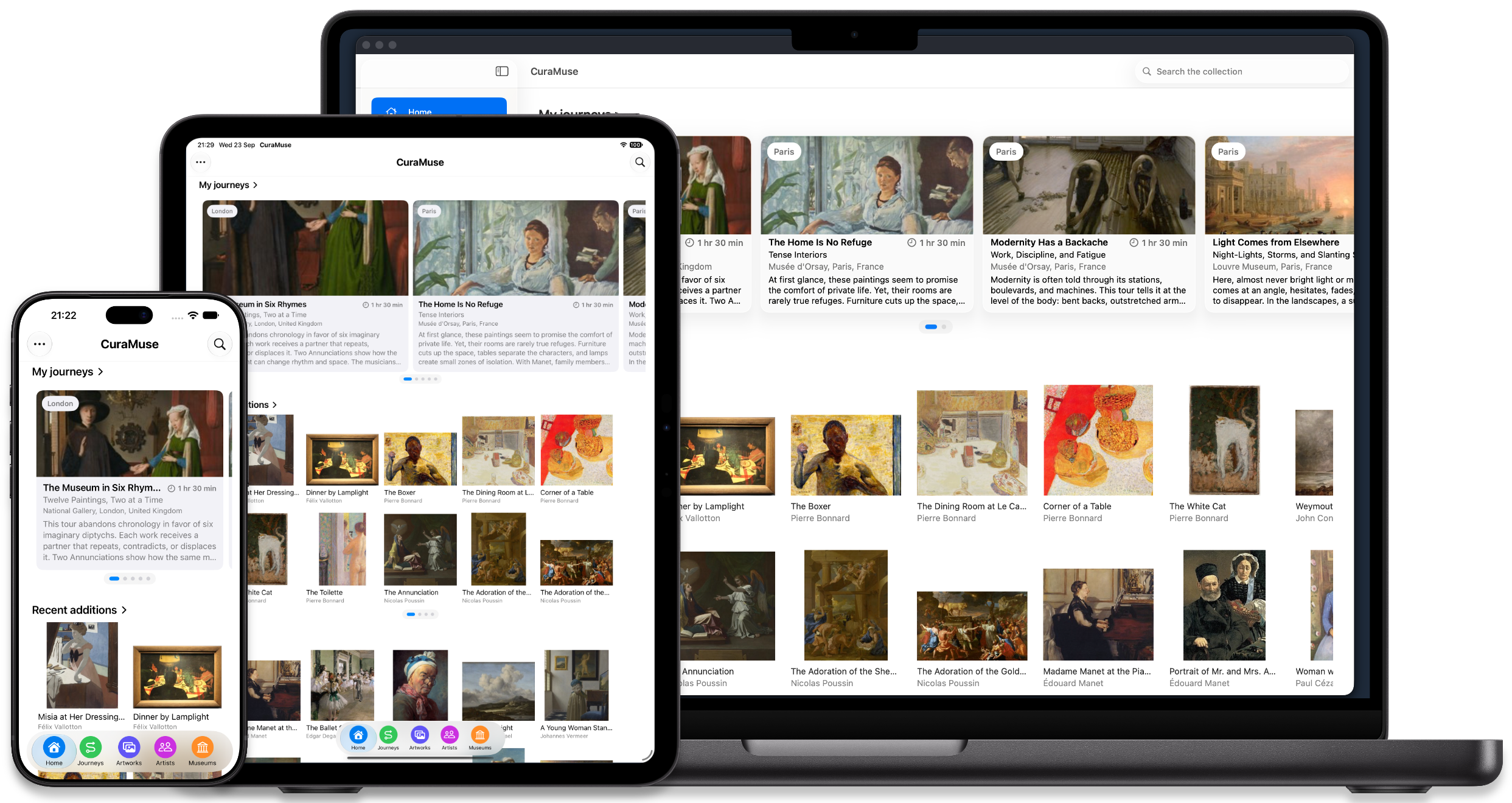The width and height of the screenshot is (1512, 803).
Task: Tap the search icon on the iPhone
Action: point(220,344)
